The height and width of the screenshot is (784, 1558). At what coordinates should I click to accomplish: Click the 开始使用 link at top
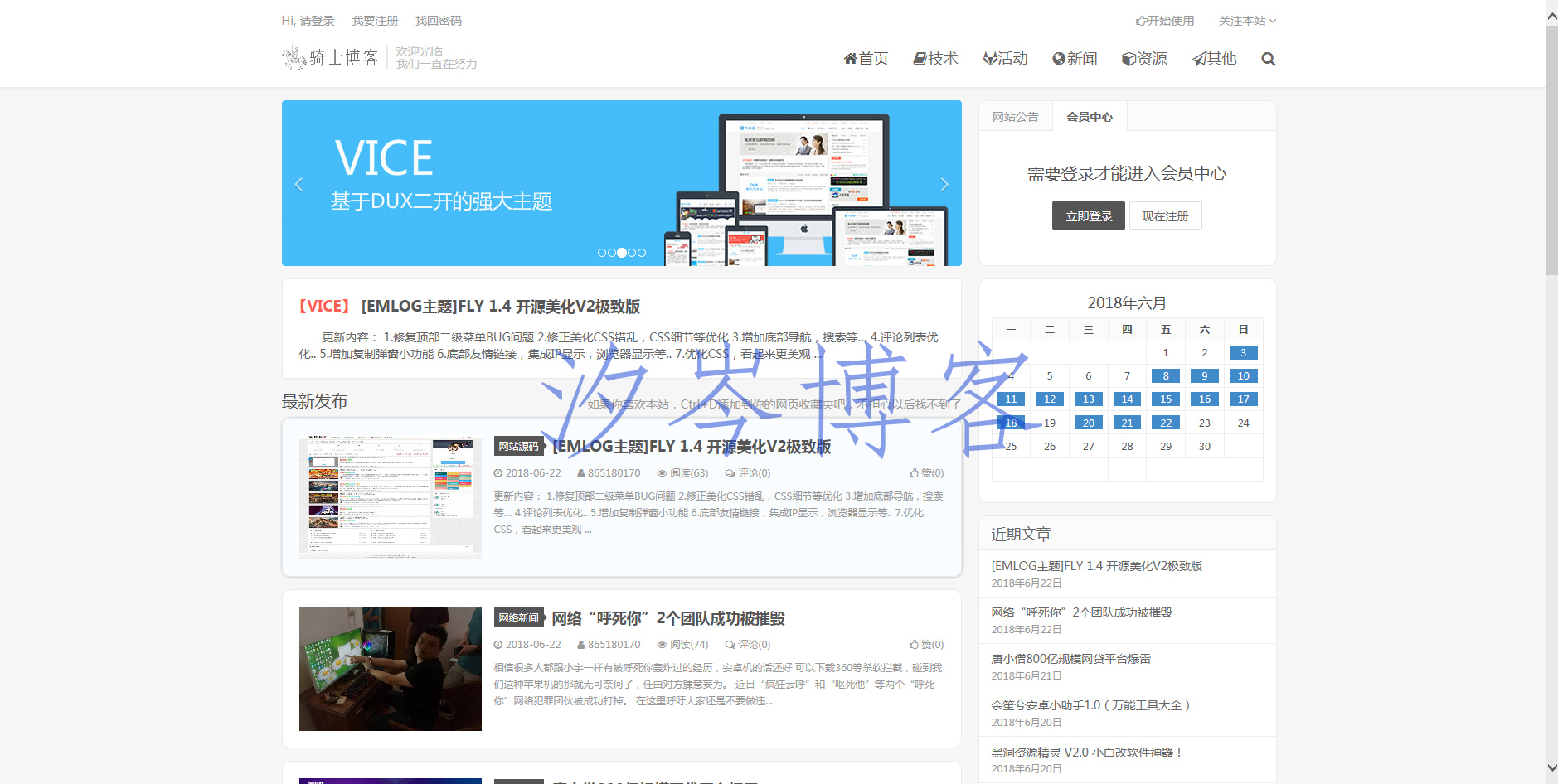click(1165, 21)
